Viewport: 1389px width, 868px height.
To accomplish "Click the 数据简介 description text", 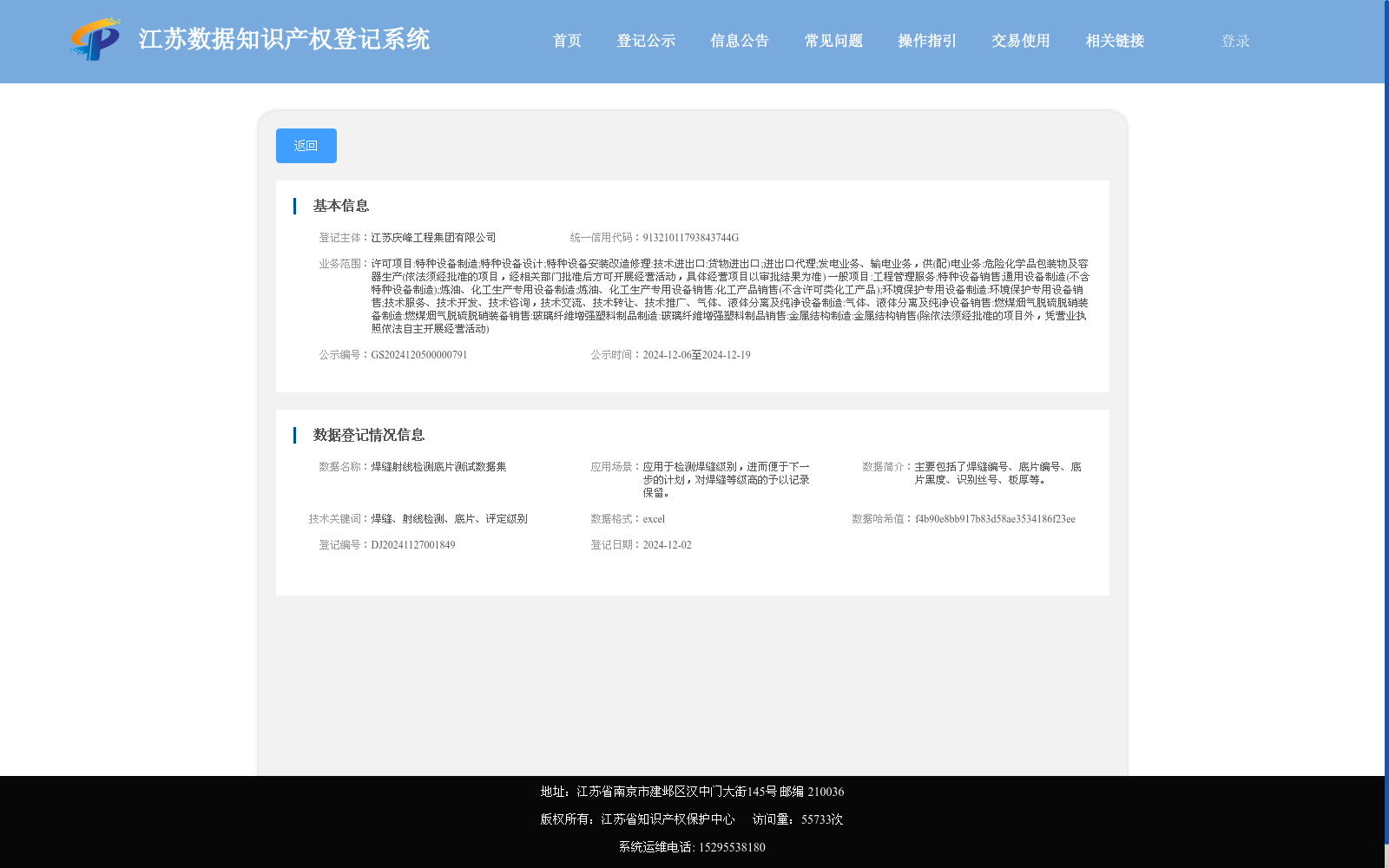I will pos(998,473).
